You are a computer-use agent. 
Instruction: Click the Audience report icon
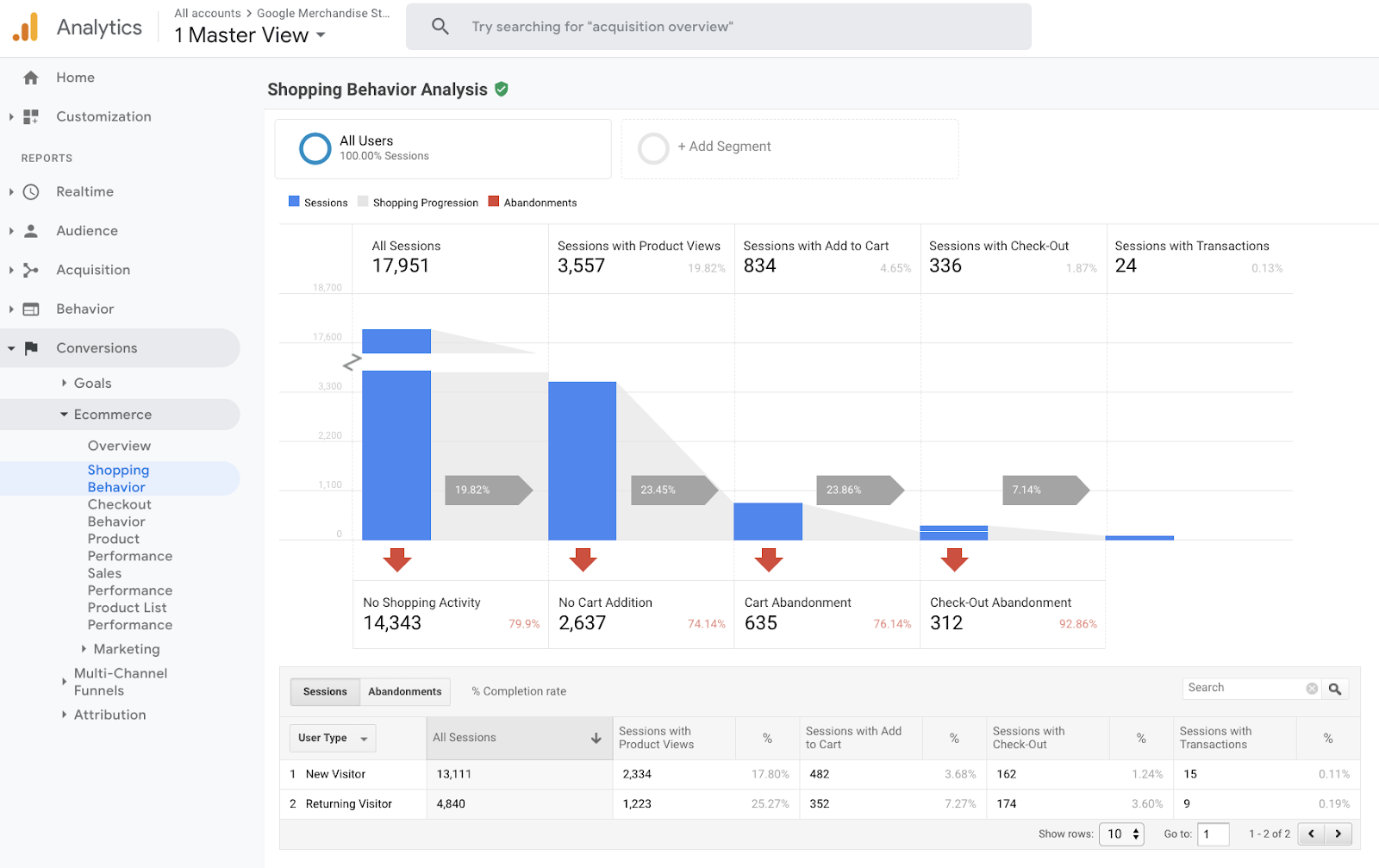[30, 230]
